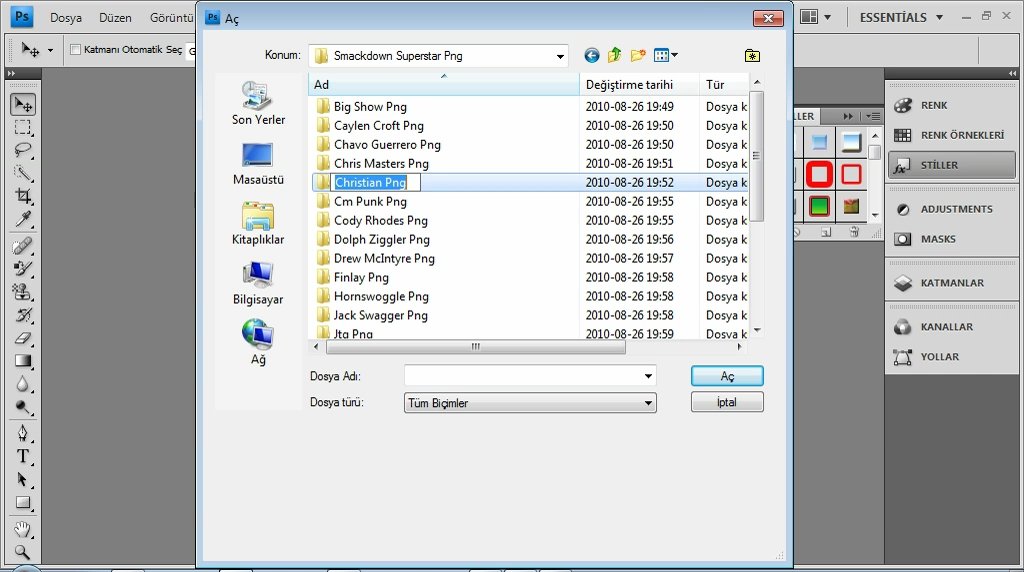Open the Dosya türü format dropdown

pyautogui.click(x=530, y=403)
